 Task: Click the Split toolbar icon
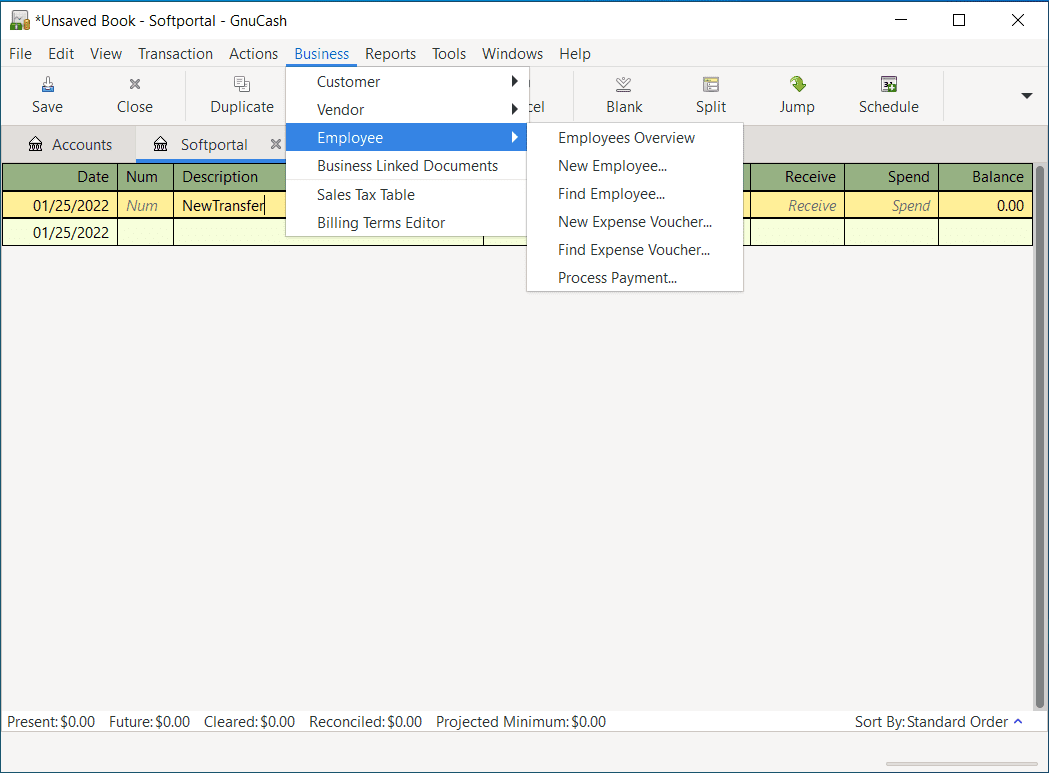coord(710,84)
